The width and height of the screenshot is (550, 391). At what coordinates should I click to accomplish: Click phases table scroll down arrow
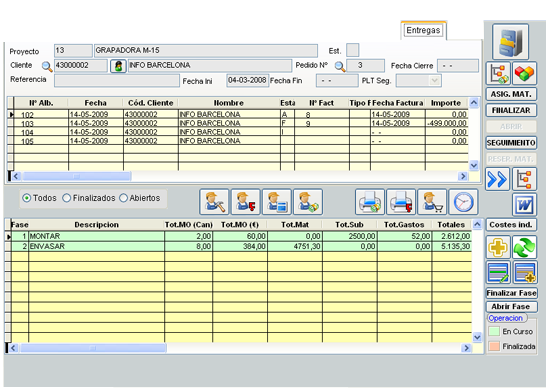click(x=477, y=337)
